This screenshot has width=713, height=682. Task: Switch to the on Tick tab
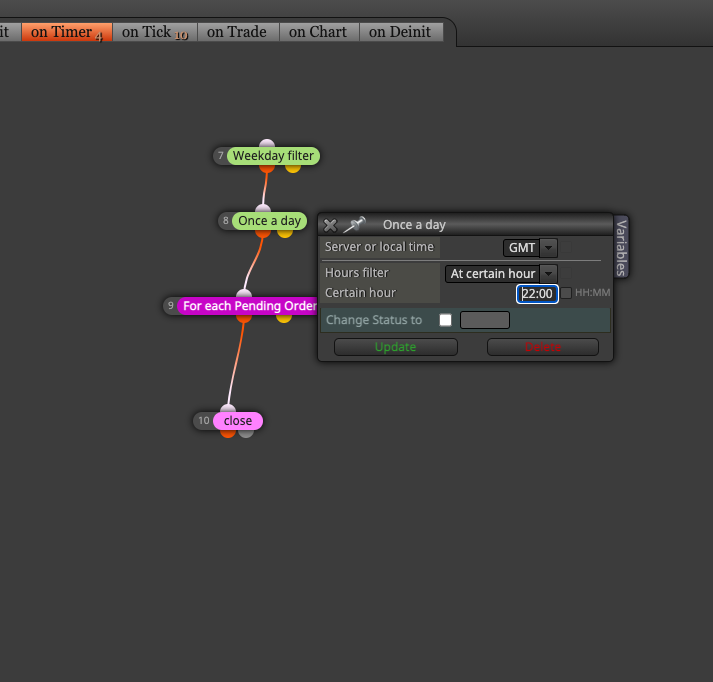click(155, 32)
